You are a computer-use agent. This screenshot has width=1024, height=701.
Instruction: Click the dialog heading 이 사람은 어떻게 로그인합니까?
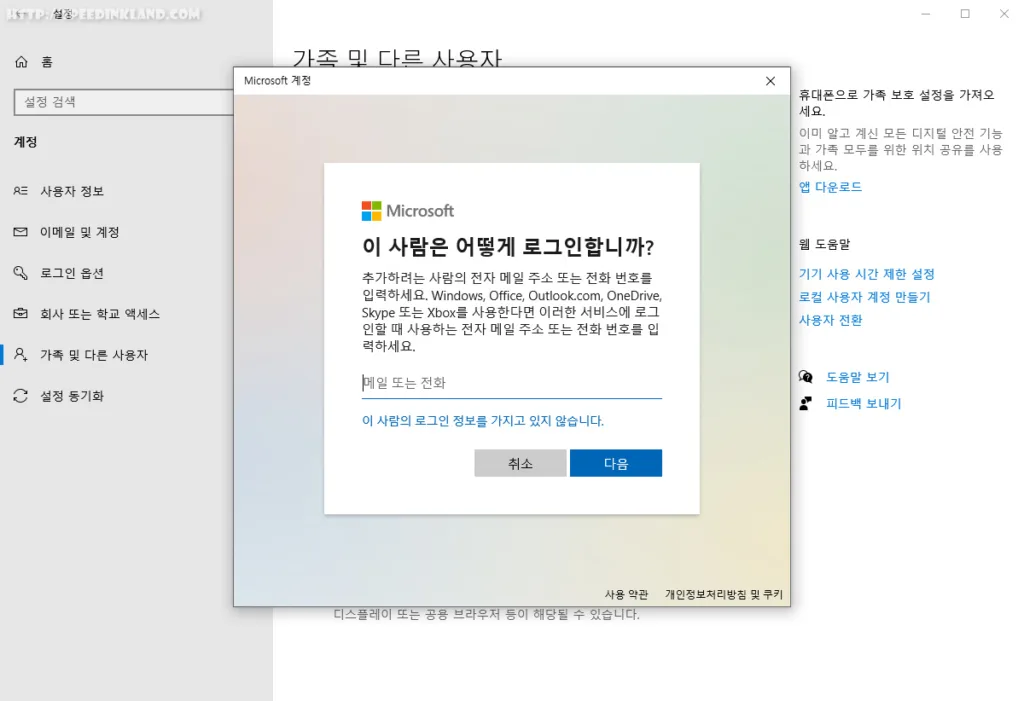(508, 246)
